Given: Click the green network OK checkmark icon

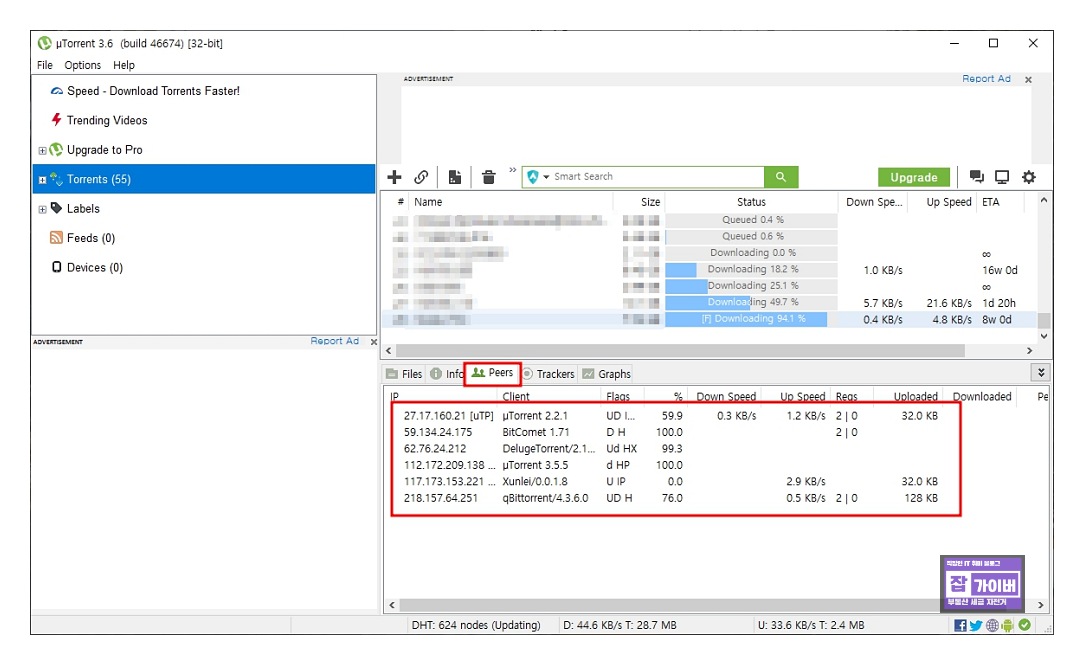Looking at the screenshot, I should pos(1025,625).
